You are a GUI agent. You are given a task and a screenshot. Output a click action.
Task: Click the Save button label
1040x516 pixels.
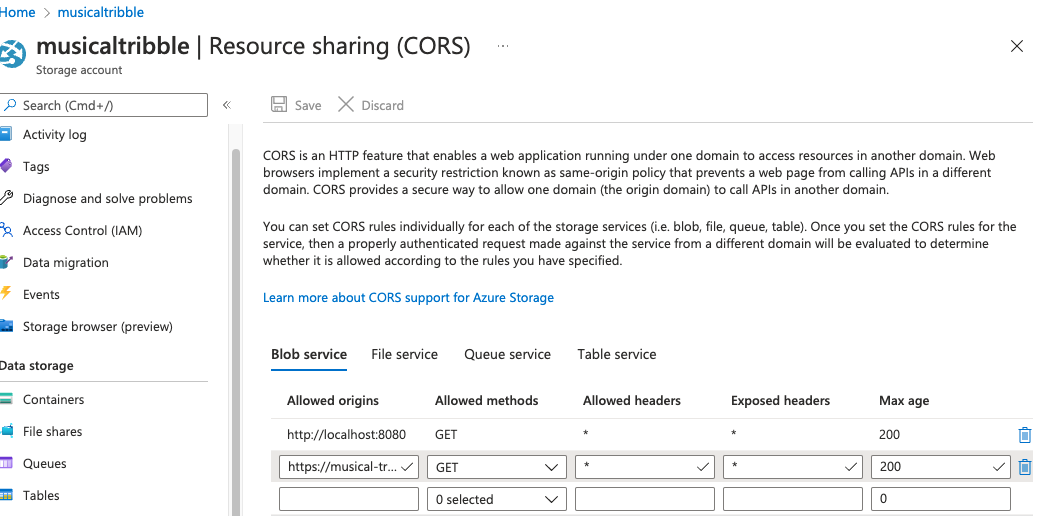pos(308,105)
